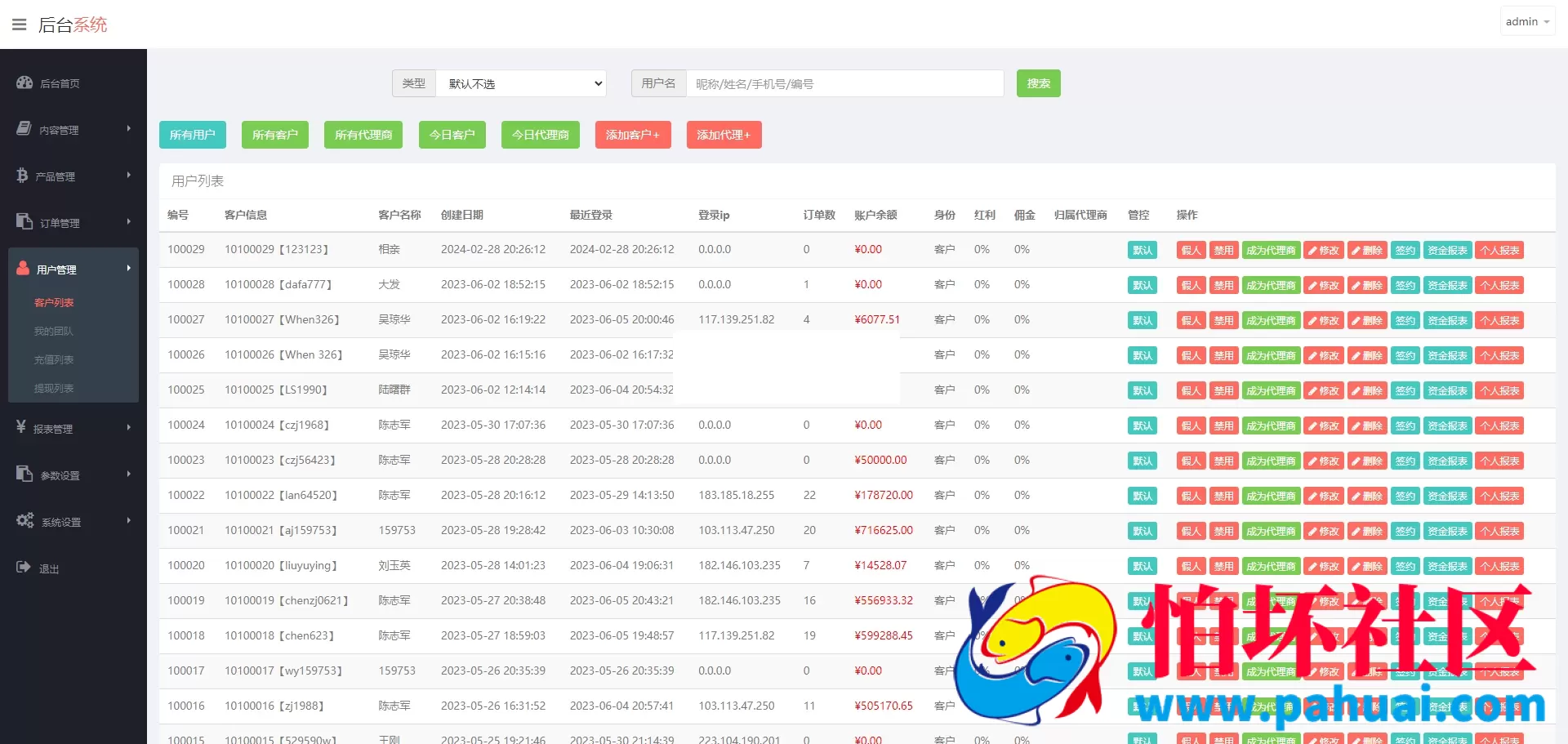Open the 类型 默认不选 dropdown
This screenshot has width=1568, height=744.
521,83
